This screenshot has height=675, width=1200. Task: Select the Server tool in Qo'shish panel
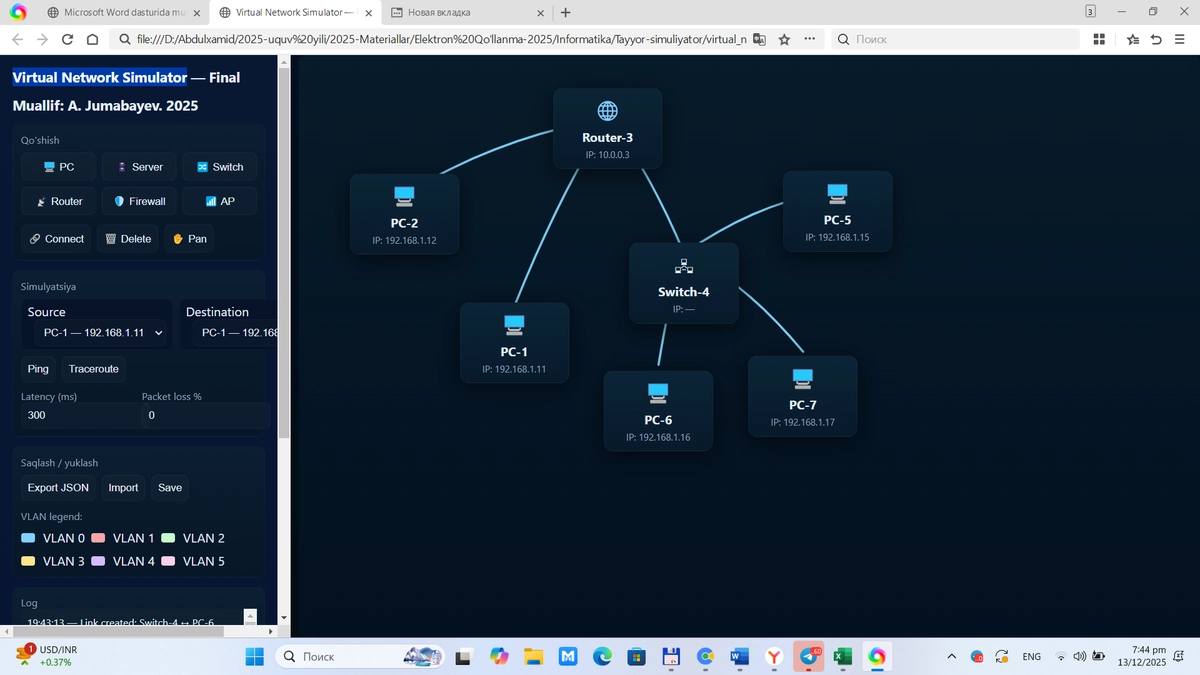coord(138,166)
